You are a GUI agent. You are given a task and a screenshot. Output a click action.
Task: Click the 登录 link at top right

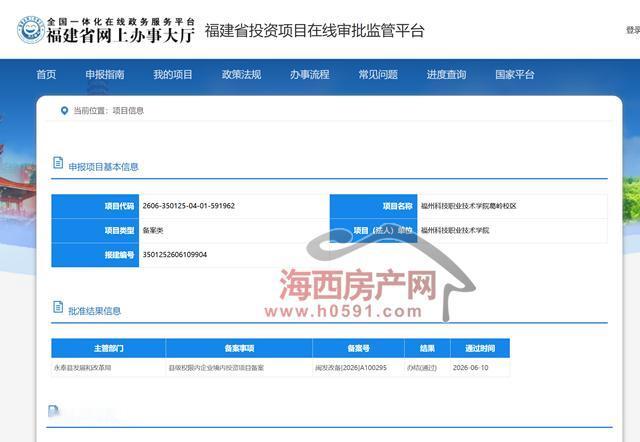coord(633,30)
